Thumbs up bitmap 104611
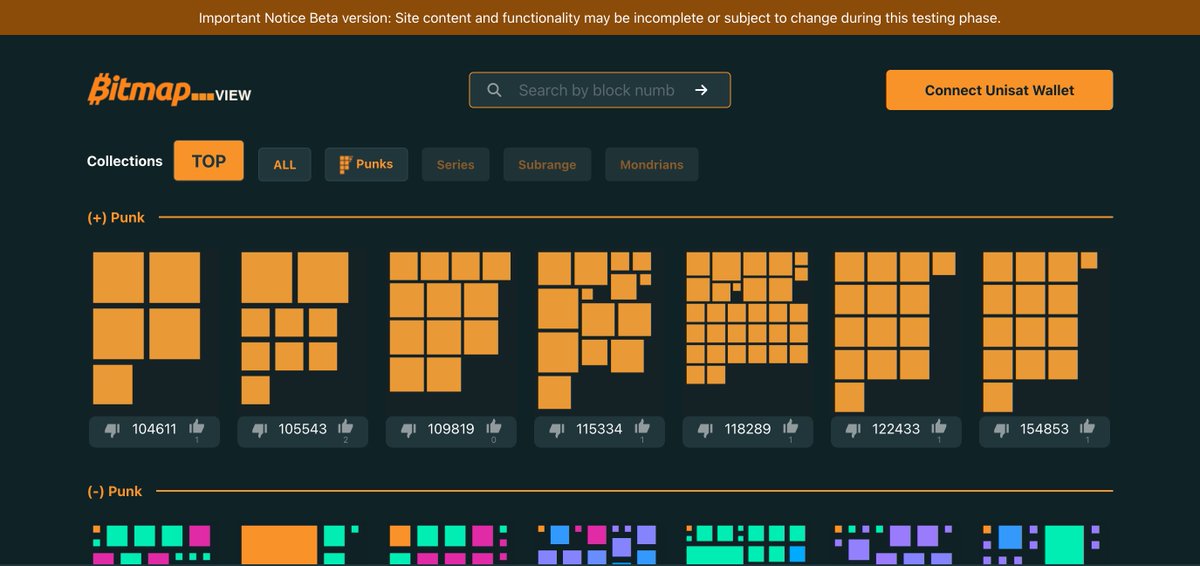 pyautogui.click(x=197, y=427)
